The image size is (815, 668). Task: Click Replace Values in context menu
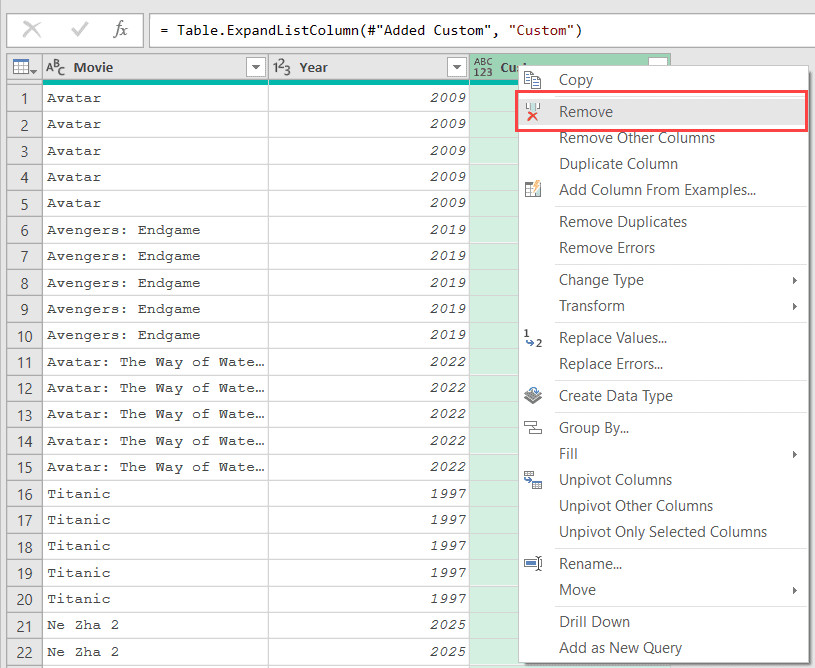pos(613,338)
